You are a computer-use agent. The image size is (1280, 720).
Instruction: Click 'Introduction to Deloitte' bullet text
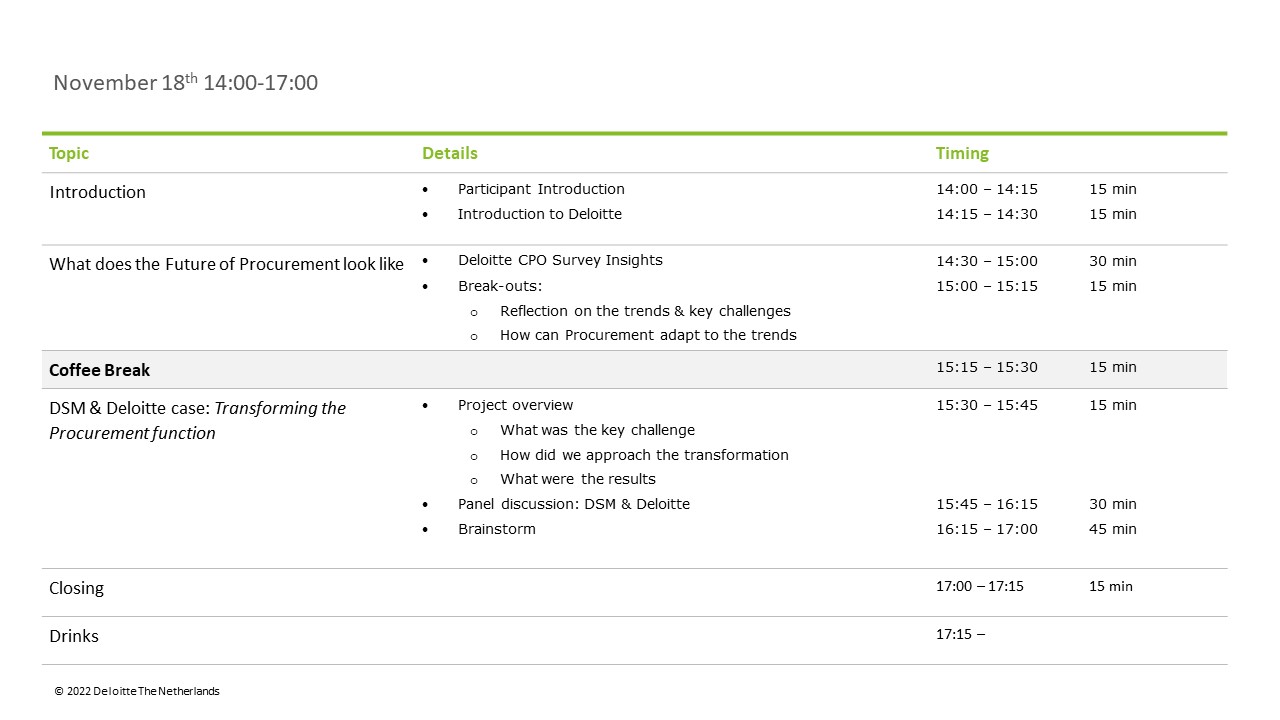(x=539, y=214)
